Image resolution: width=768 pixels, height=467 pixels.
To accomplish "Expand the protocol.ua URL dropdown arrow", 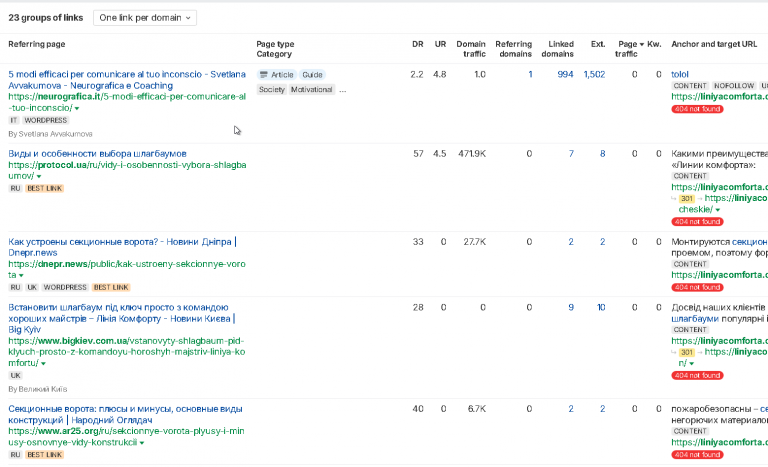I will point(39,176).
